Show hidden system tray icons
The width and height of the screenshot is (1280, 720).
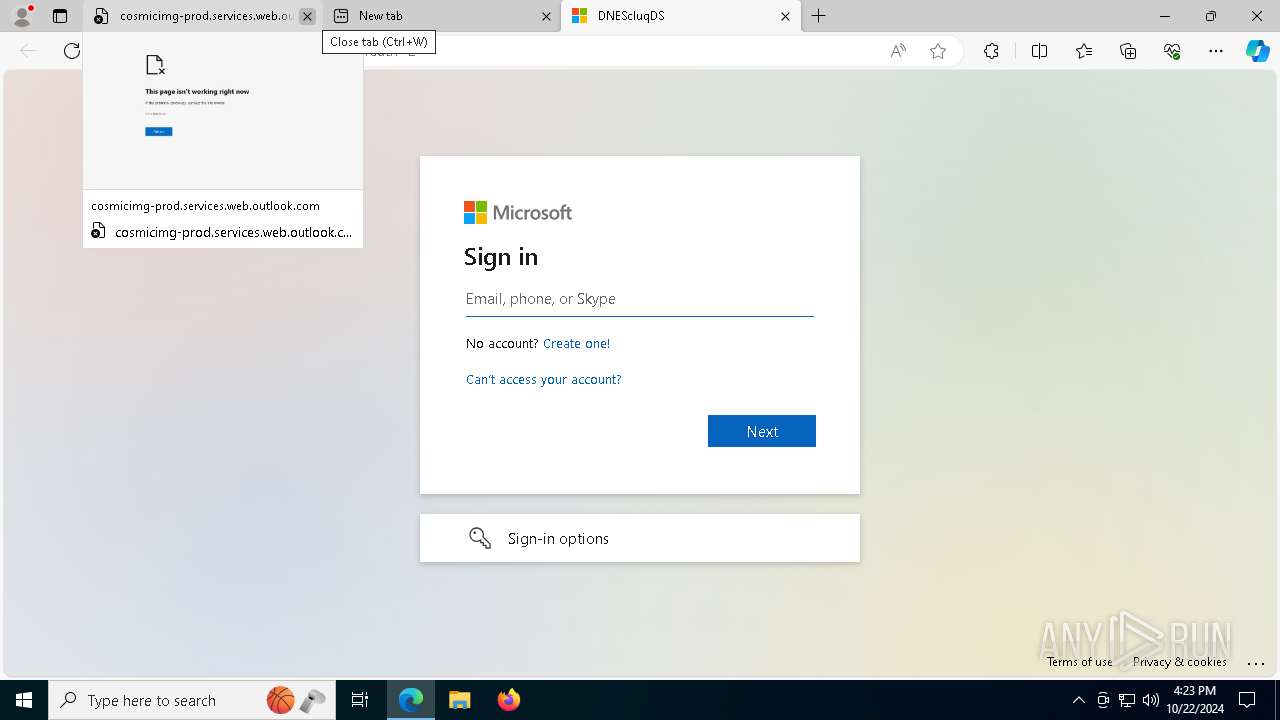point(1078,700)
